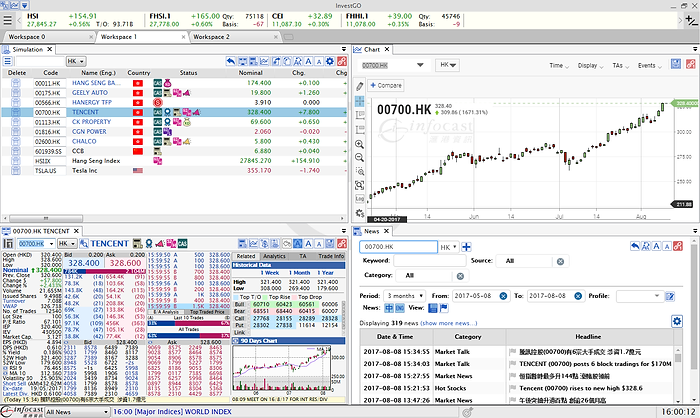Click show more news link
700x418 pixels.
tap(448, 323)
